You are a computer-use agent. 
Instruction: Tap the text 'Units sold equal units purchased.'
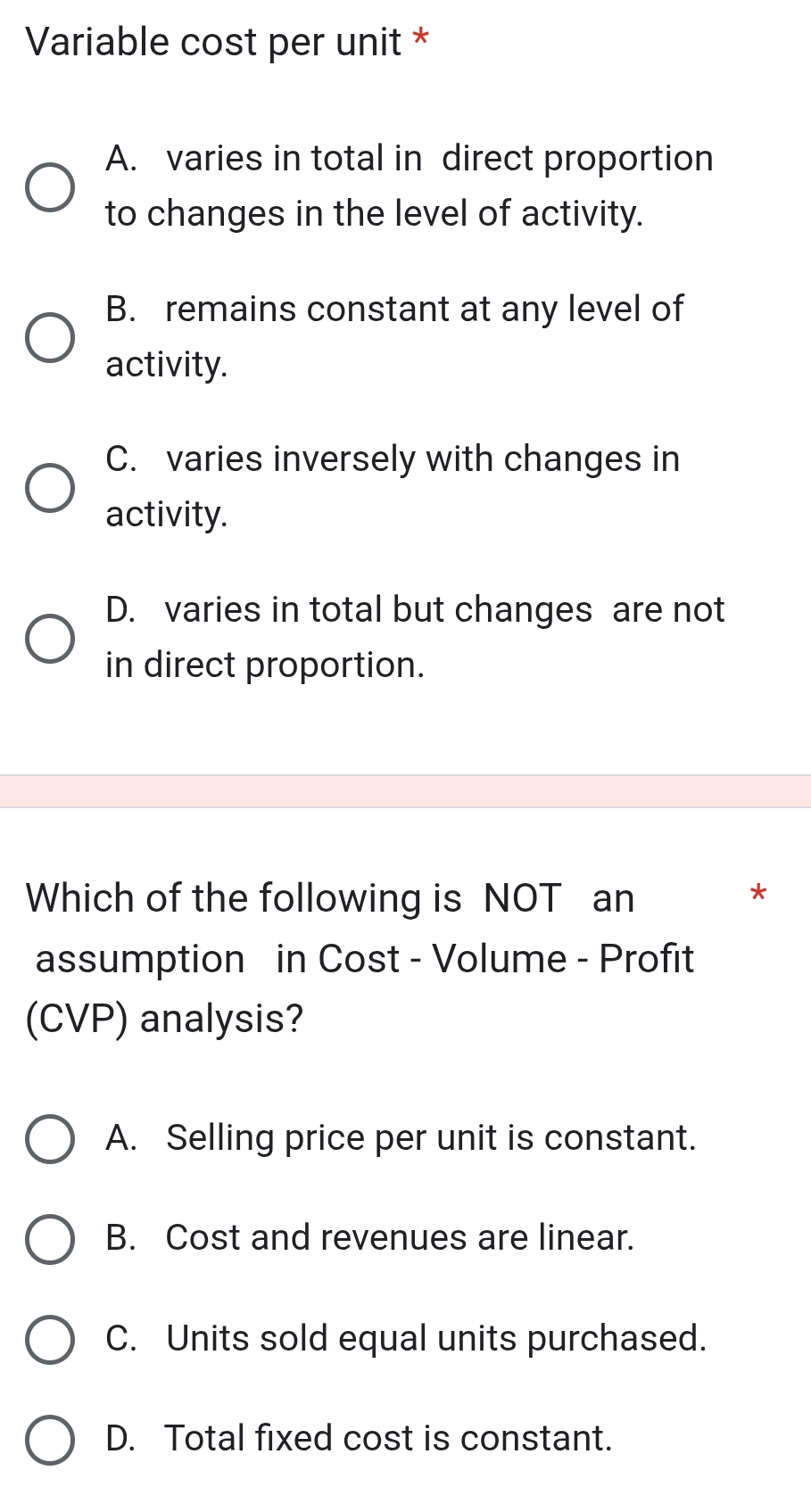coord(405,1338)
